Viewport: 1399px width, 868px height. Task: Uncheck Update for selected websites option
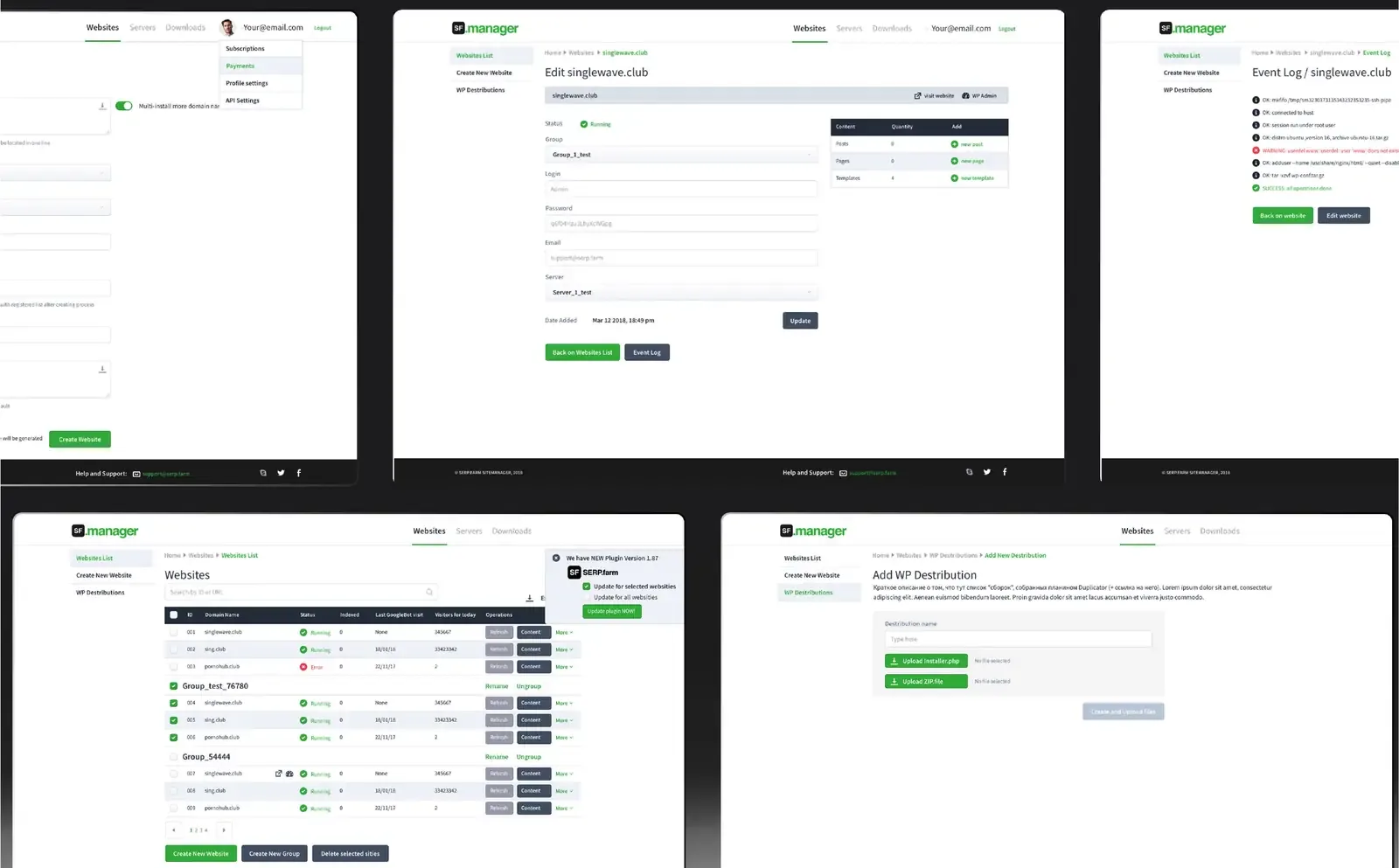[587, 587]
